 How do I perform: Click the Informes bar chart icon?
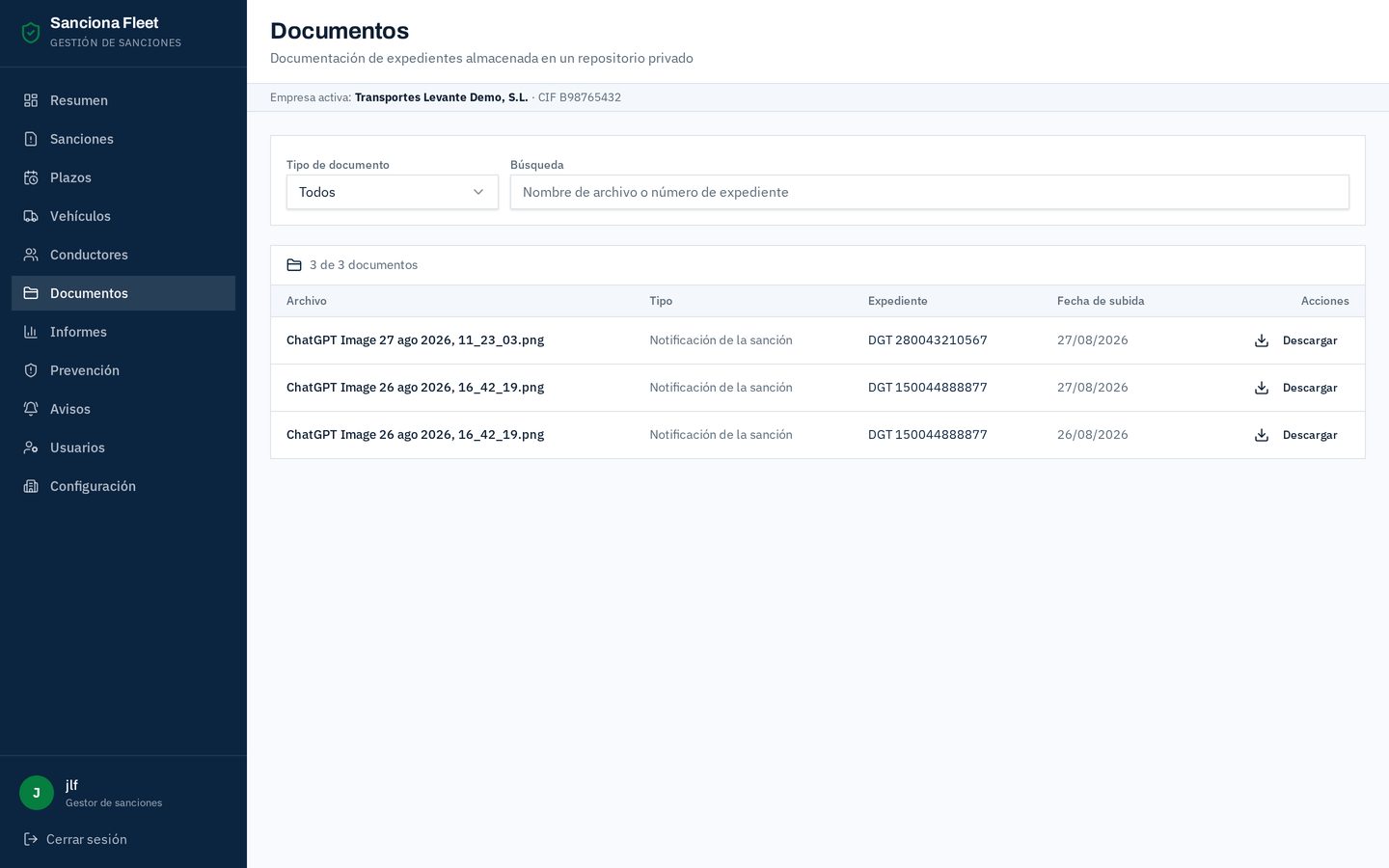pyautogui.click(x=31, y=332)
